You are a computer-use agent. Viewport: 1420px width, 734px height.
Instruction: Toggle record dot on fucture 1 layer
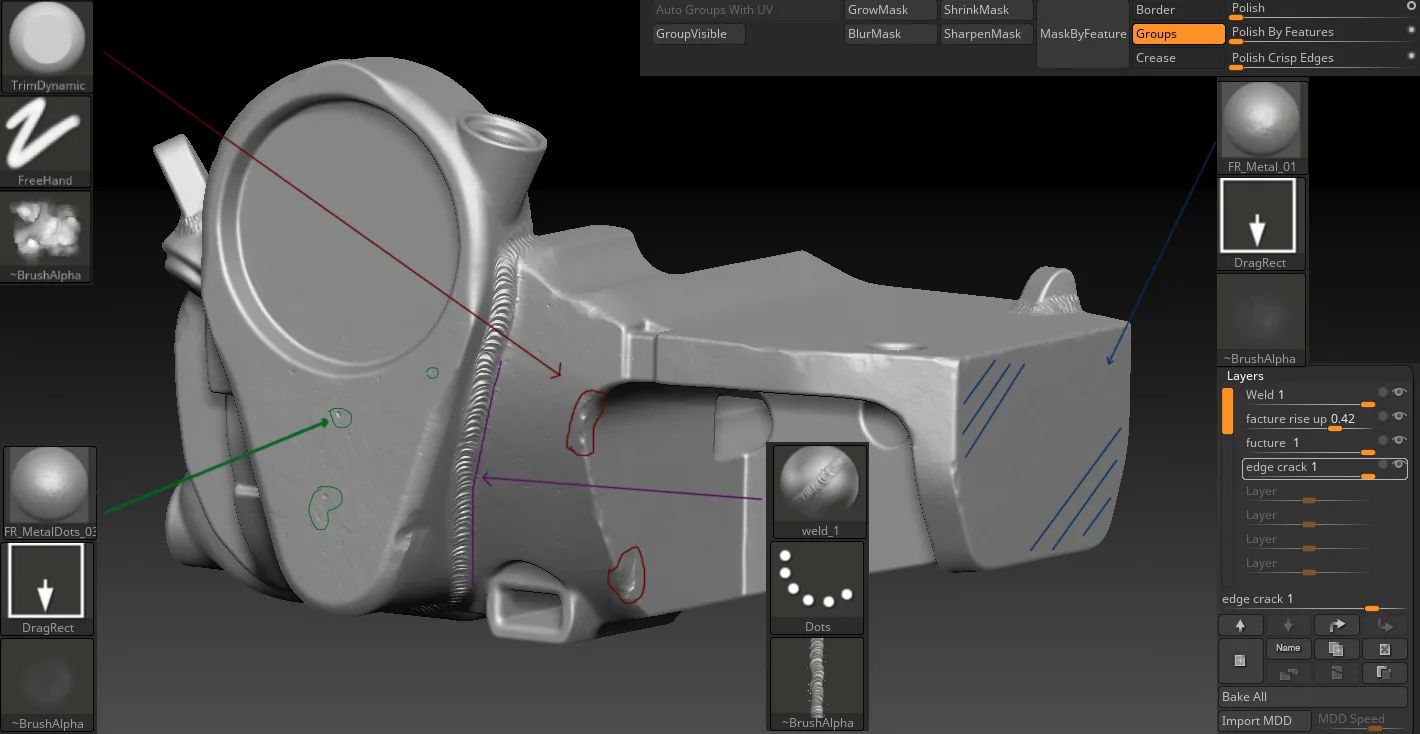point(1383,440)
